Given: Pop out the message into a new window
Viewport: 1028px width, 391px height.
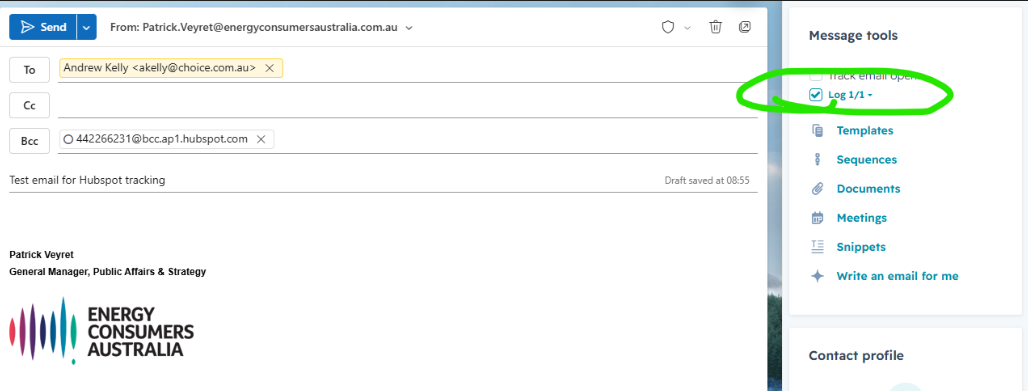Looking at the screenshot, I should coord(745,27).
